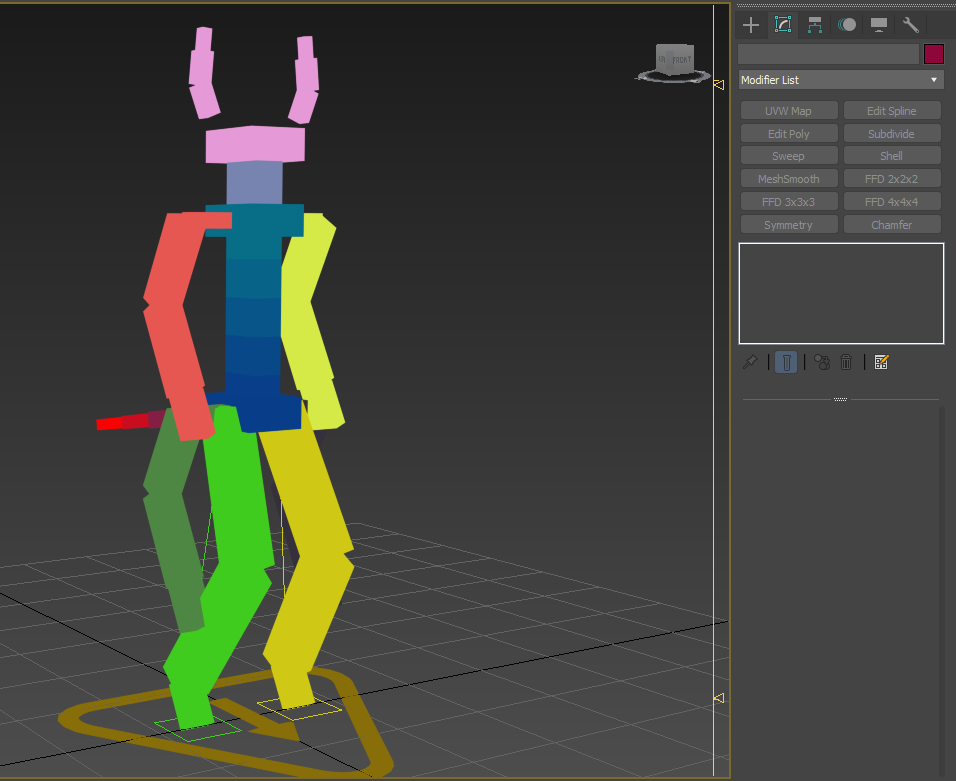Apply the UVW Map modifier

click(789, 111)
